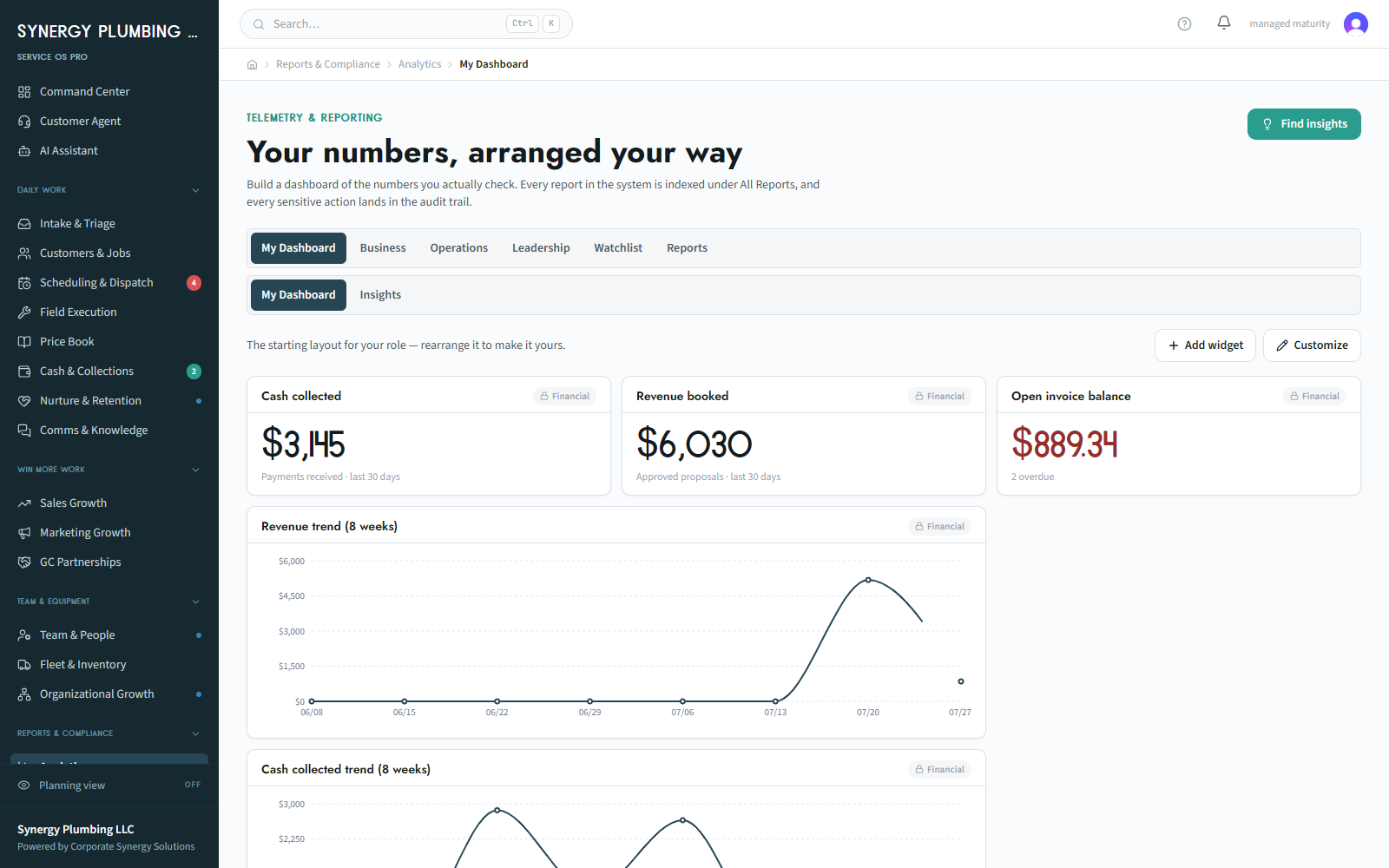Select the Business tab
This screenshot has width=1389, height=868.
coord(383,248)
